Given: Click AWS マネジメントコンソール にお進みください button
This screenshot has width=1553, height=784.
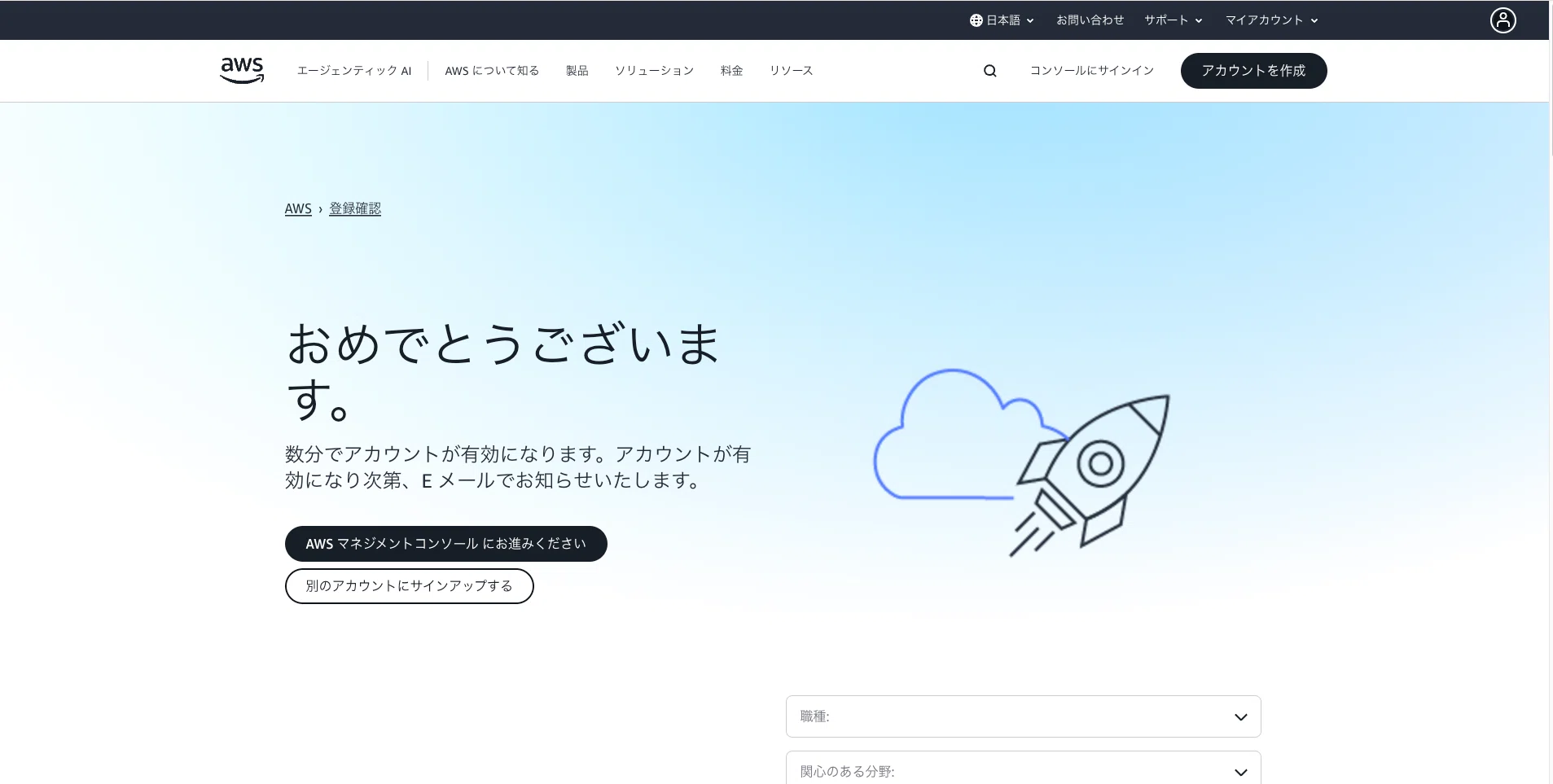Looking at the screenshot, I should [445, 544].
